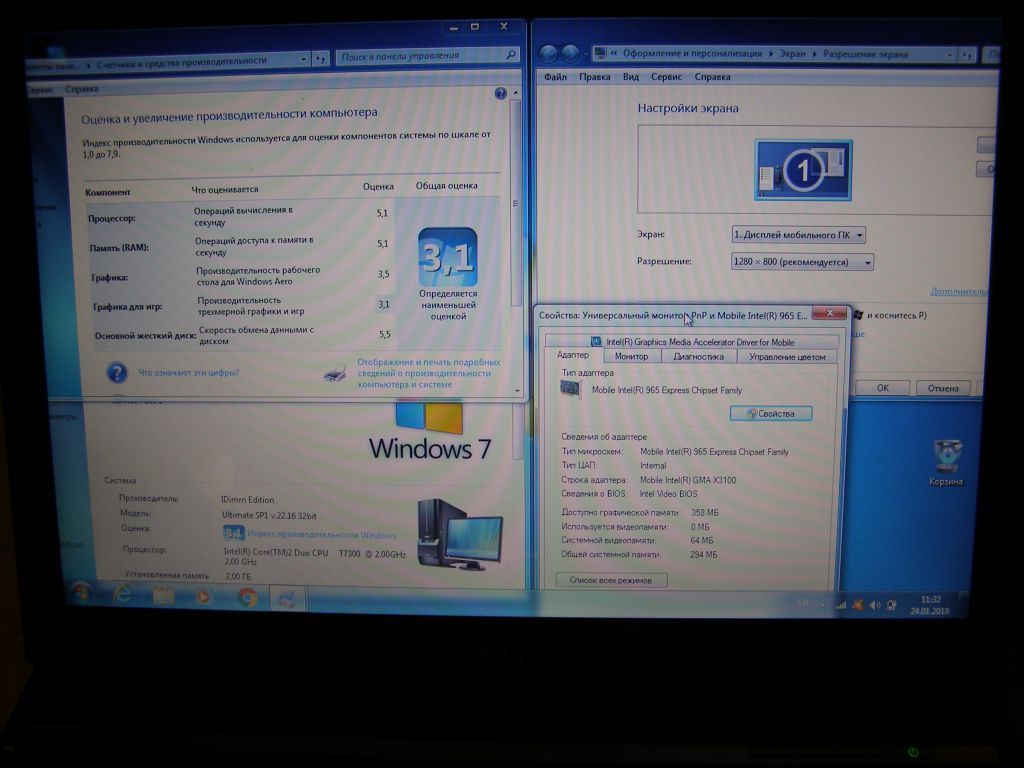The width and height of the screenshot is (1024, 768).
Task: Switch to the Монитор tab
Action: 632,357
